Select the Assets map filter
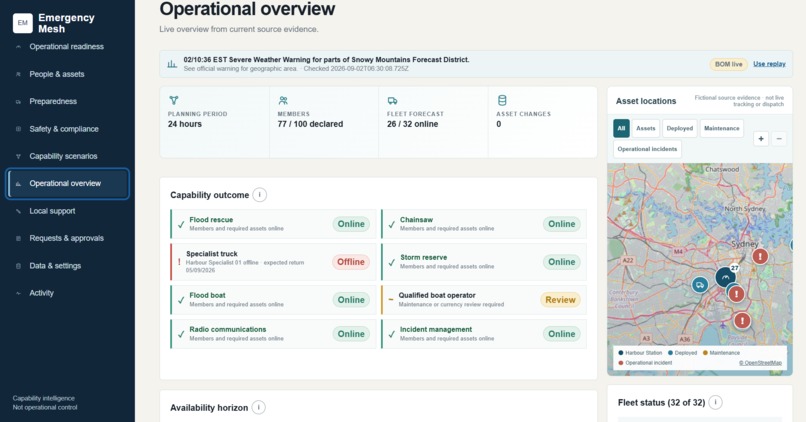 point(646,129)
